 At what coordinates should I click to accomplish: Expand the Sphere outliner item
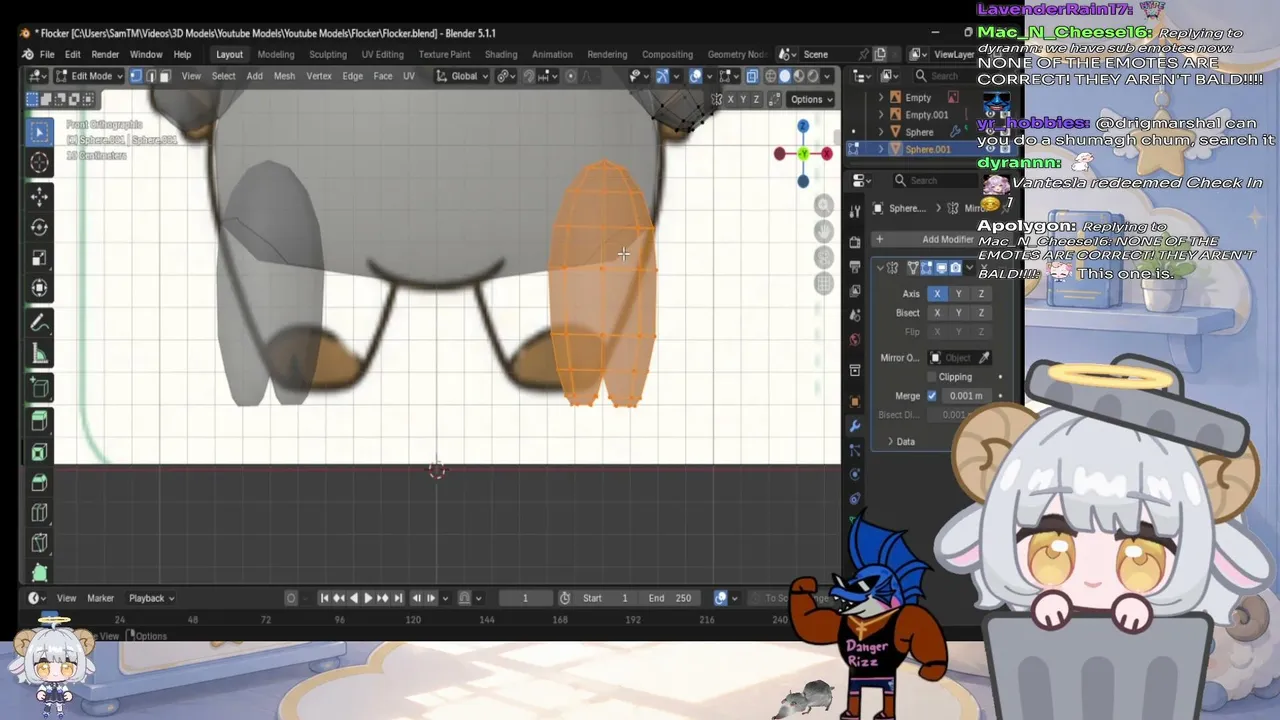[881, 132]
